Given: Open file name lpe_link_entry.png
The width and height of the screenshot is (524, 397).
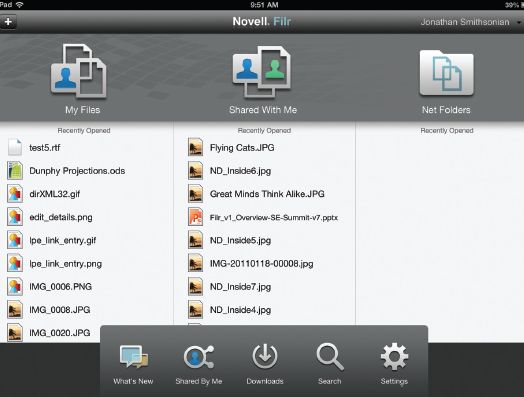Looking at the screenshot, I should 66,264.
